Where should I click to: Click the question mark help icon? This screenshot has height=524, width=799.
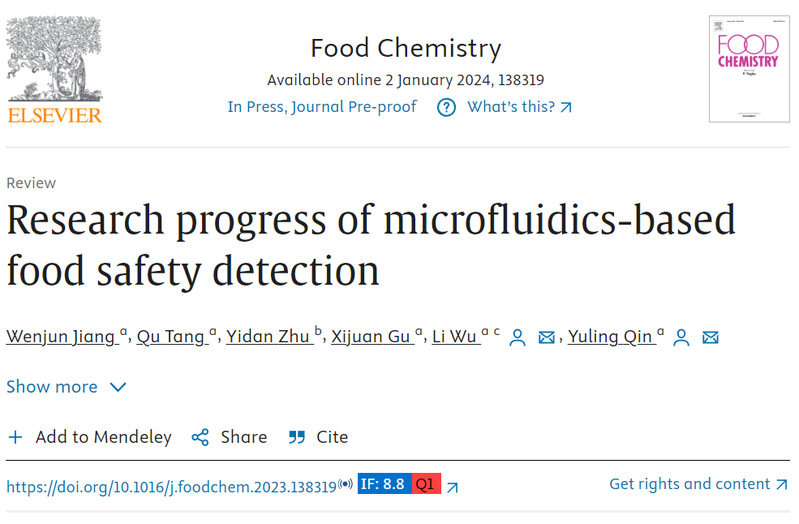click(x=446, y=107)
